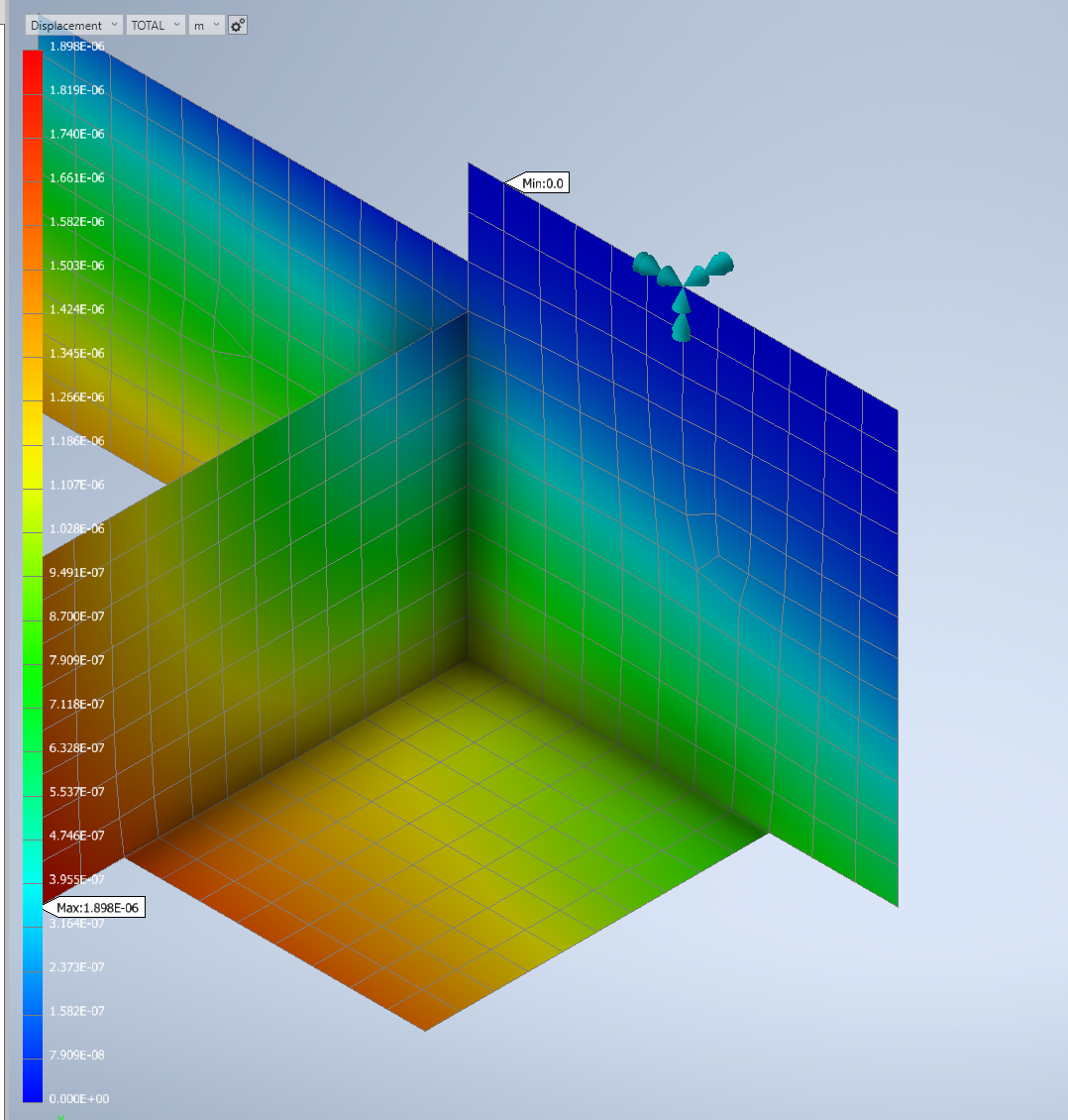The image size is (1068, 1120).
Task: Select the 9.491E-07 legend entry
Action: click(75, 572)
